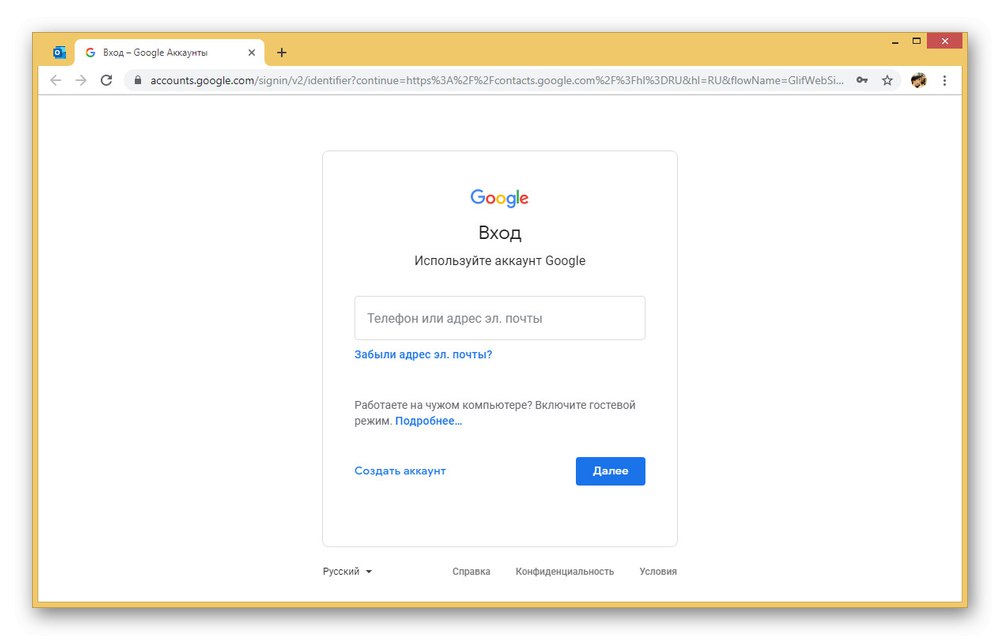Expand the 'Русский' language dropdown
Image resolution: width=1000 pixels, height=640 pixels.
pyautogui.click(x=345, y=571)
